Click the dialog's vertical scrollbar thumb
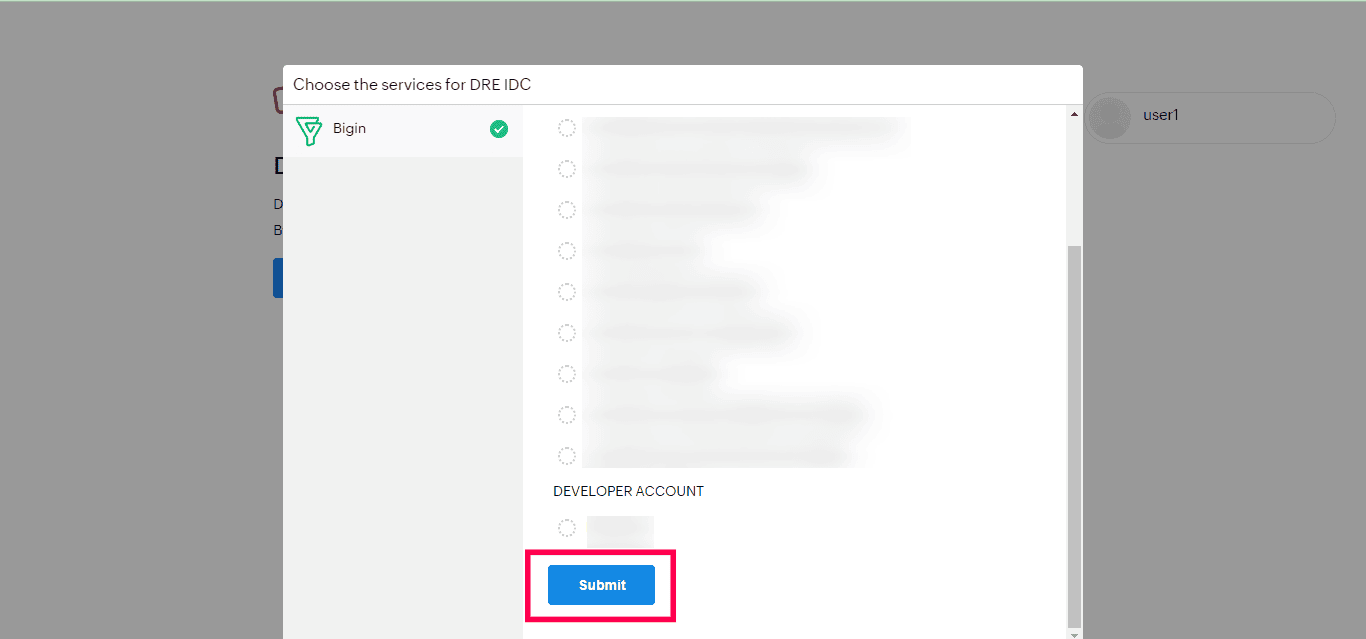This screenshot has height=639, width=1366. click(1075, 435)
